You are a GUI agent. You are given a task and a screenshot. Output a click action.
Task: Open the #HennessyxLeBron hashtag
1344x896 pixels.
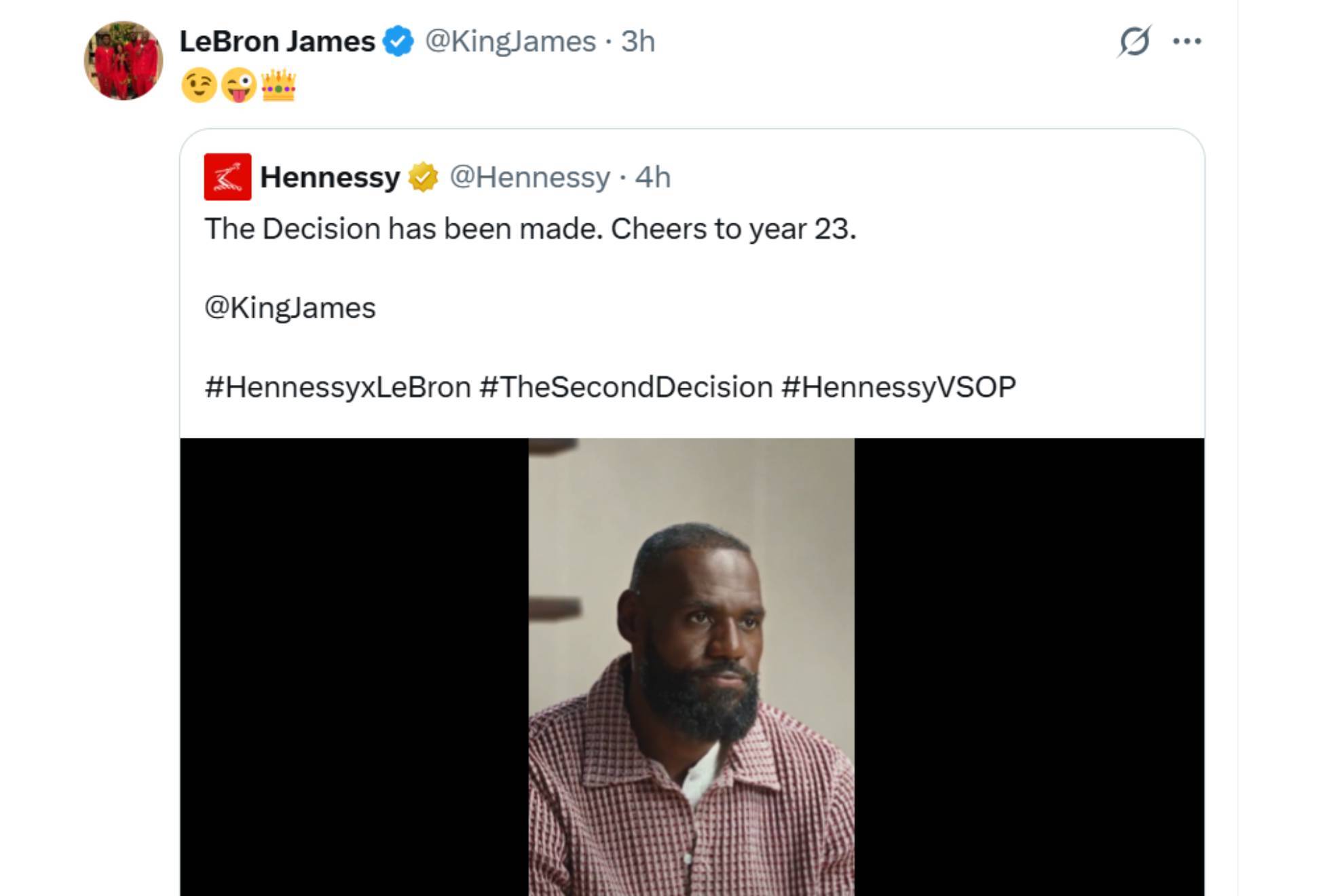337,387
